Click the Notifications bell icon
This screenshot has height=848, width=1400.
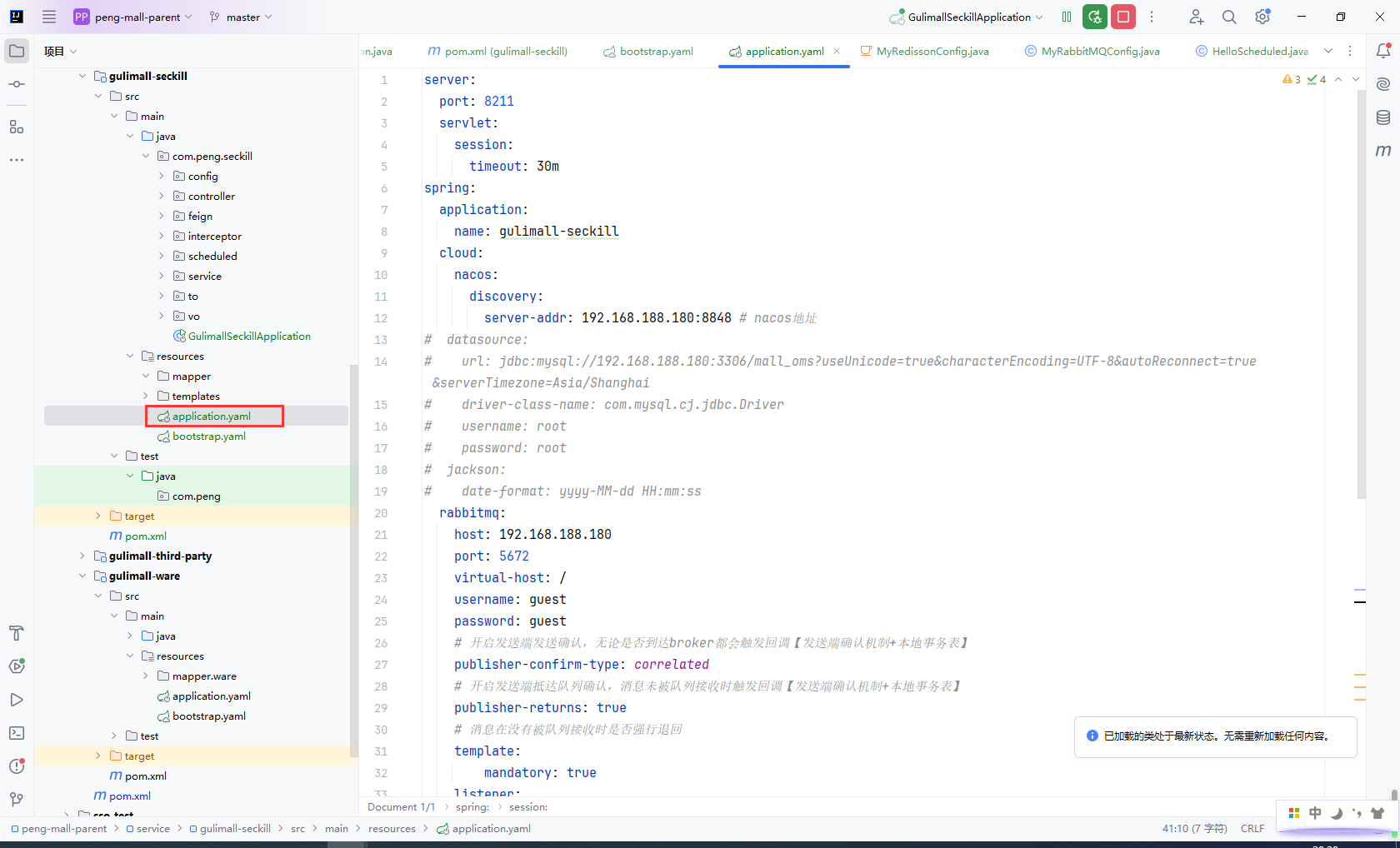click(x=1383, y=51)
